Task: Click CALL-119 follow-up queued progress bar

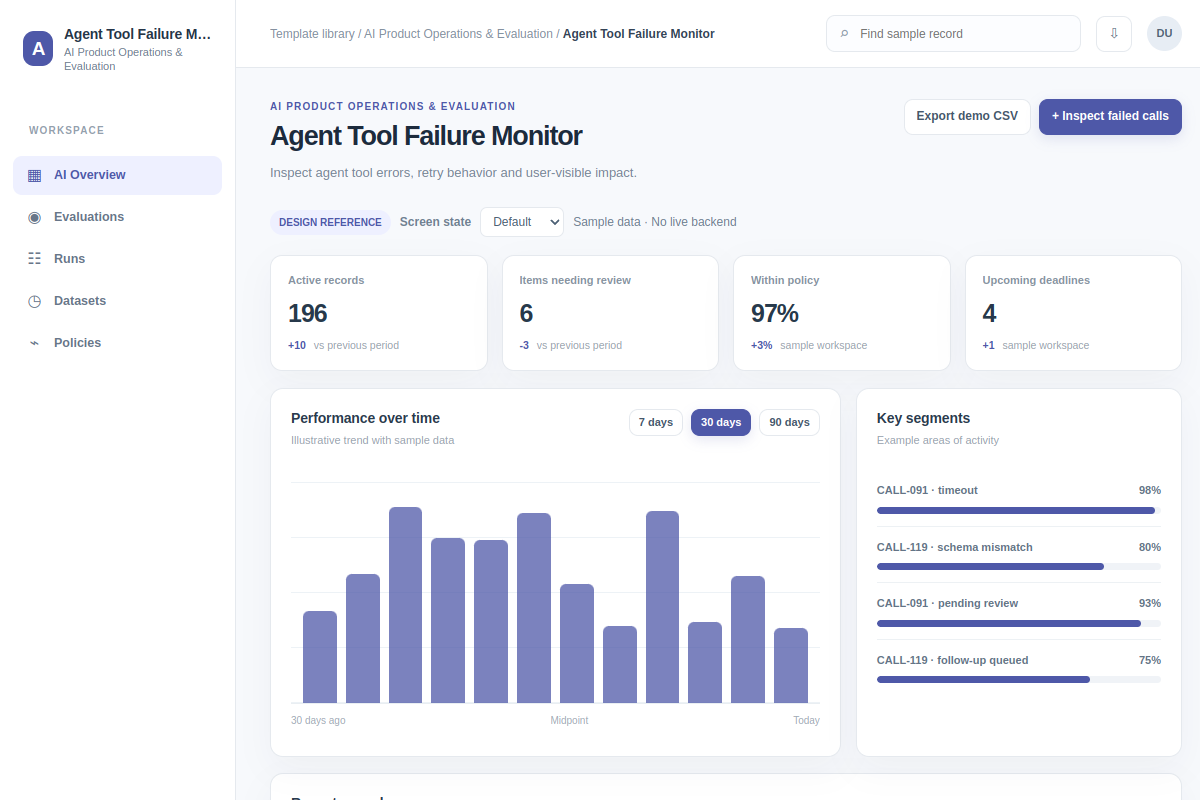Action: [1019, 679]
